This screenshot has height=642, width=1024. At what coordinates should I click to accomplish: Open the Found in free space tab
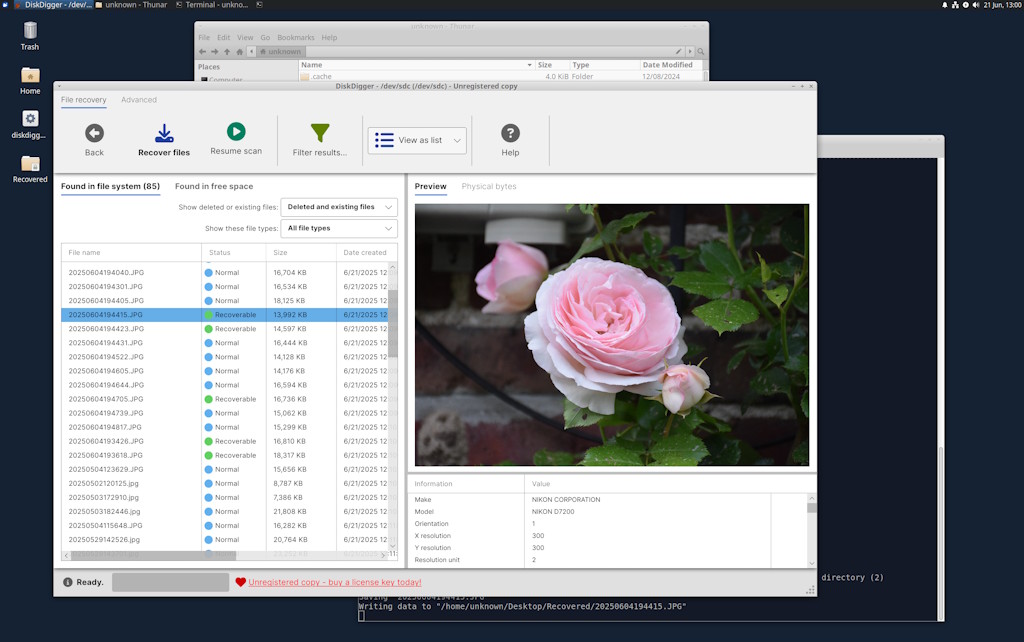coord(215,186)
